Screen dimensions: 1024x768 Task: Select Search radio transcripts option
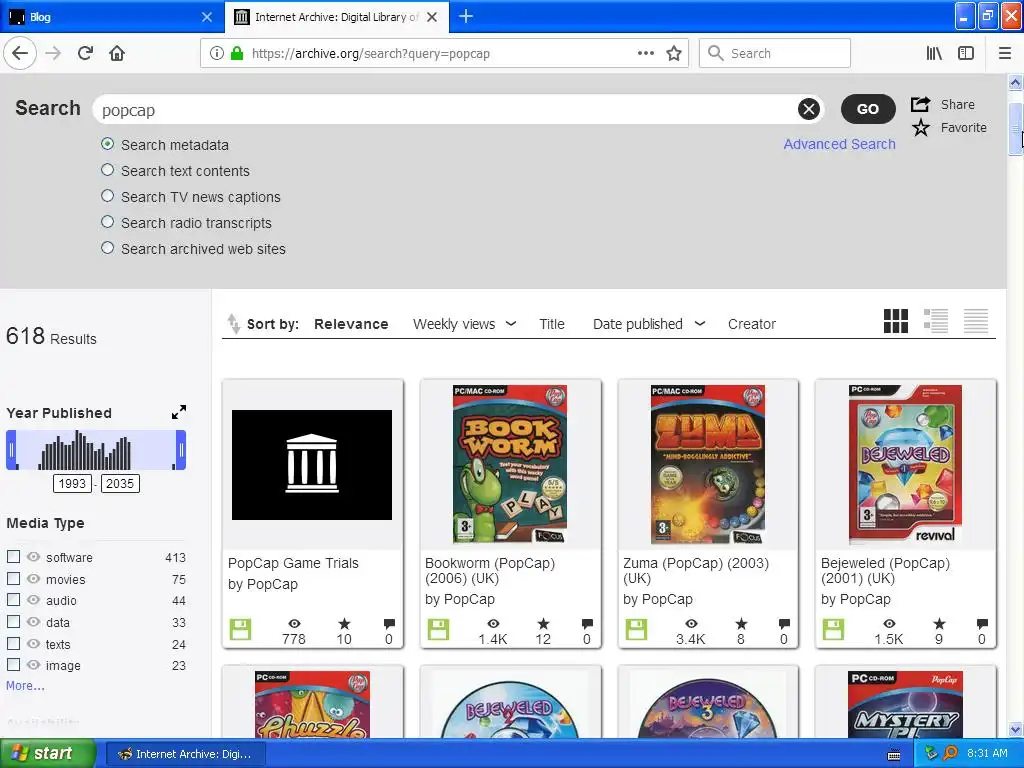[x=108, y=222]
